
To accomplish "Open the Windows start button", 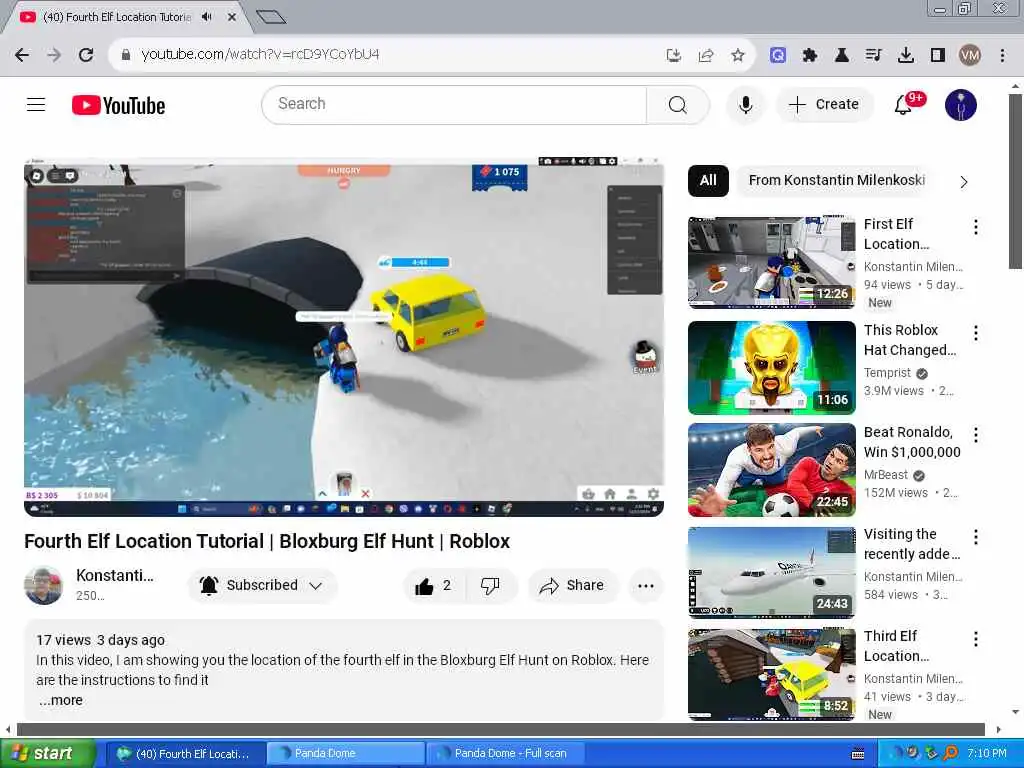I will (47, 754).
